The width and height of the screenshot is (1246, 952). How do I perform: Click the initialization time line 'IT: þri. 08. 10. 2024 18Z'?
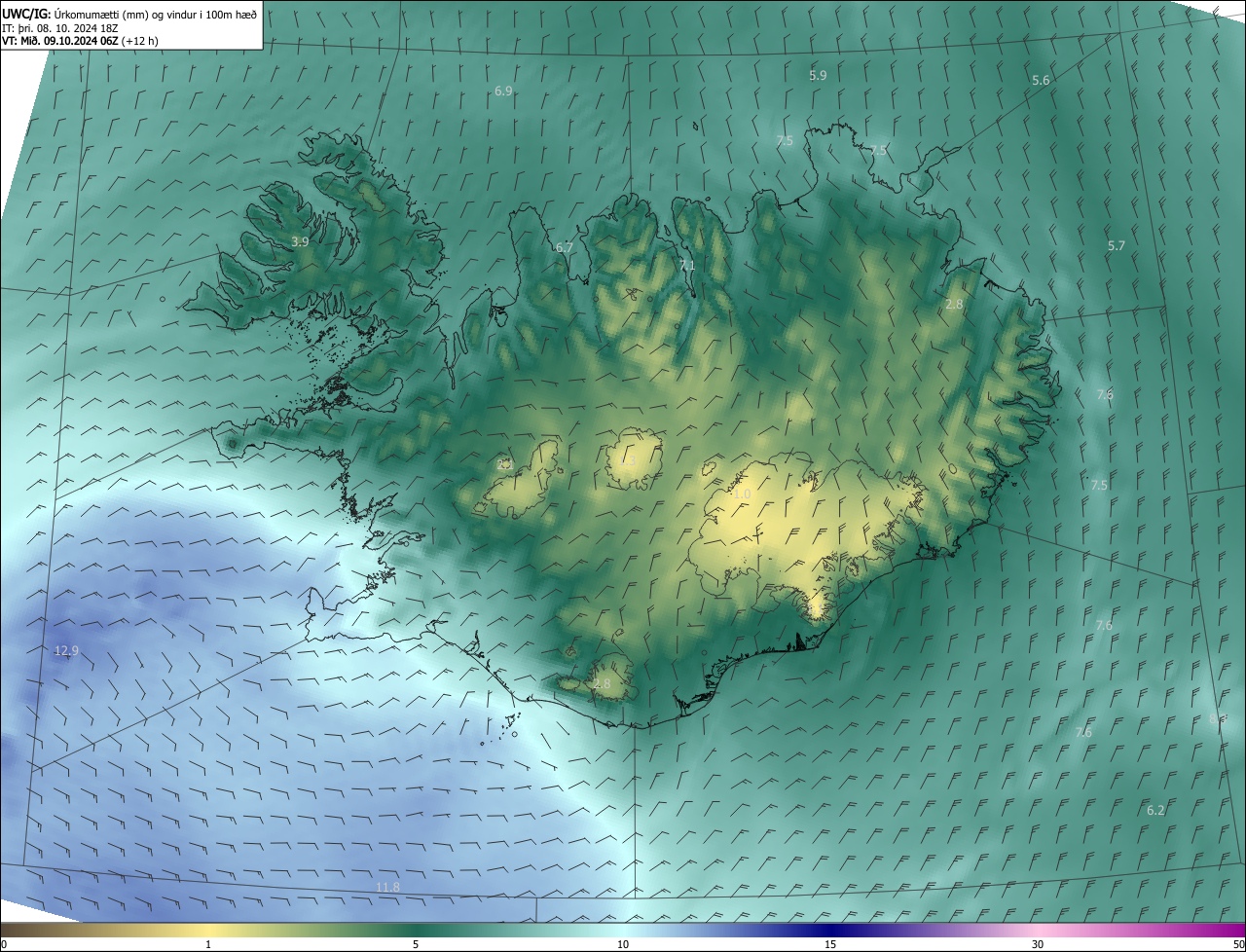(x=61, y=28)
